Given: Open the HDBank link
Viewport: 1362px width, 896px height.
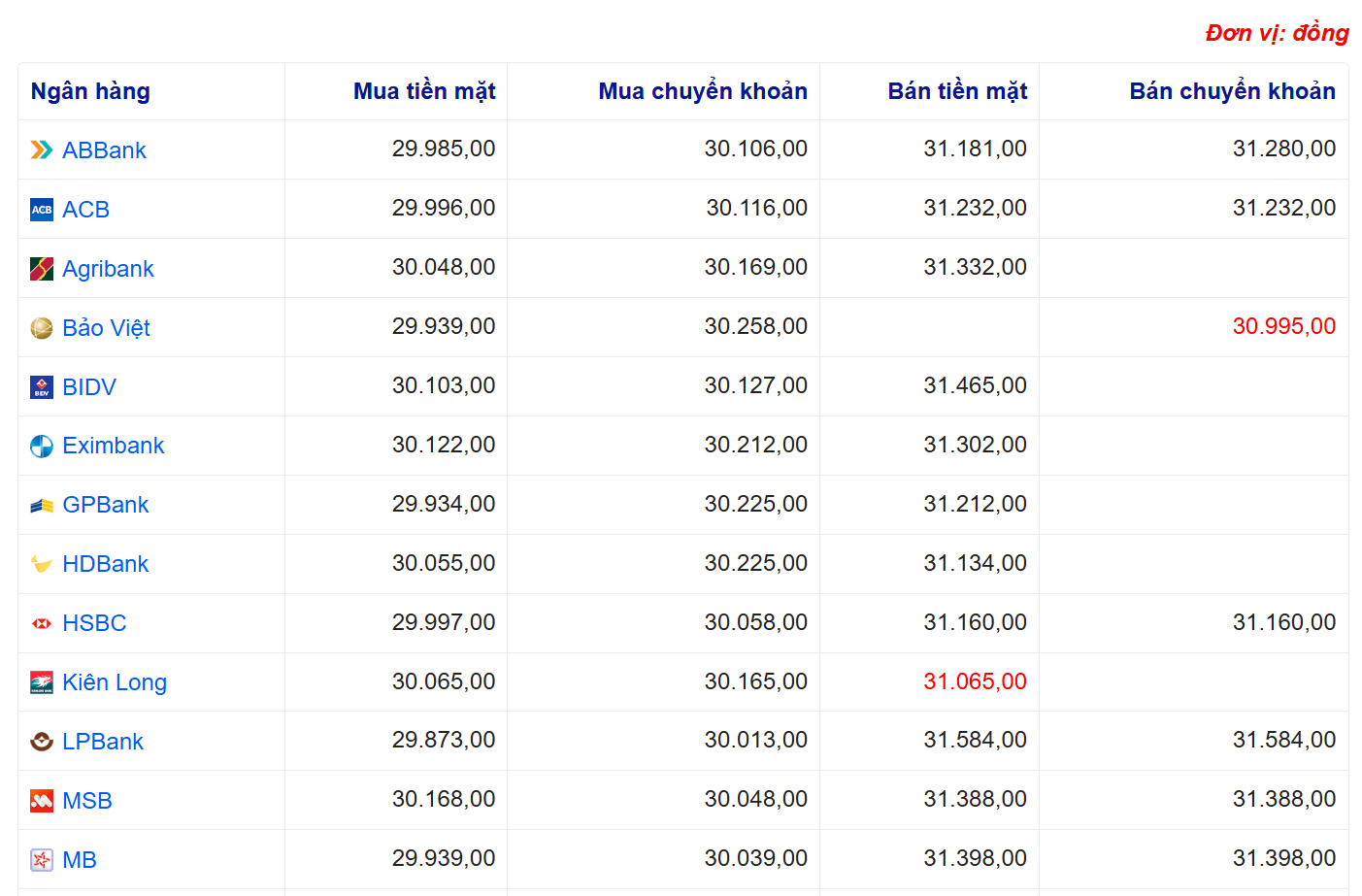Looking at the screenshot, I should click(x=105, y=564).
